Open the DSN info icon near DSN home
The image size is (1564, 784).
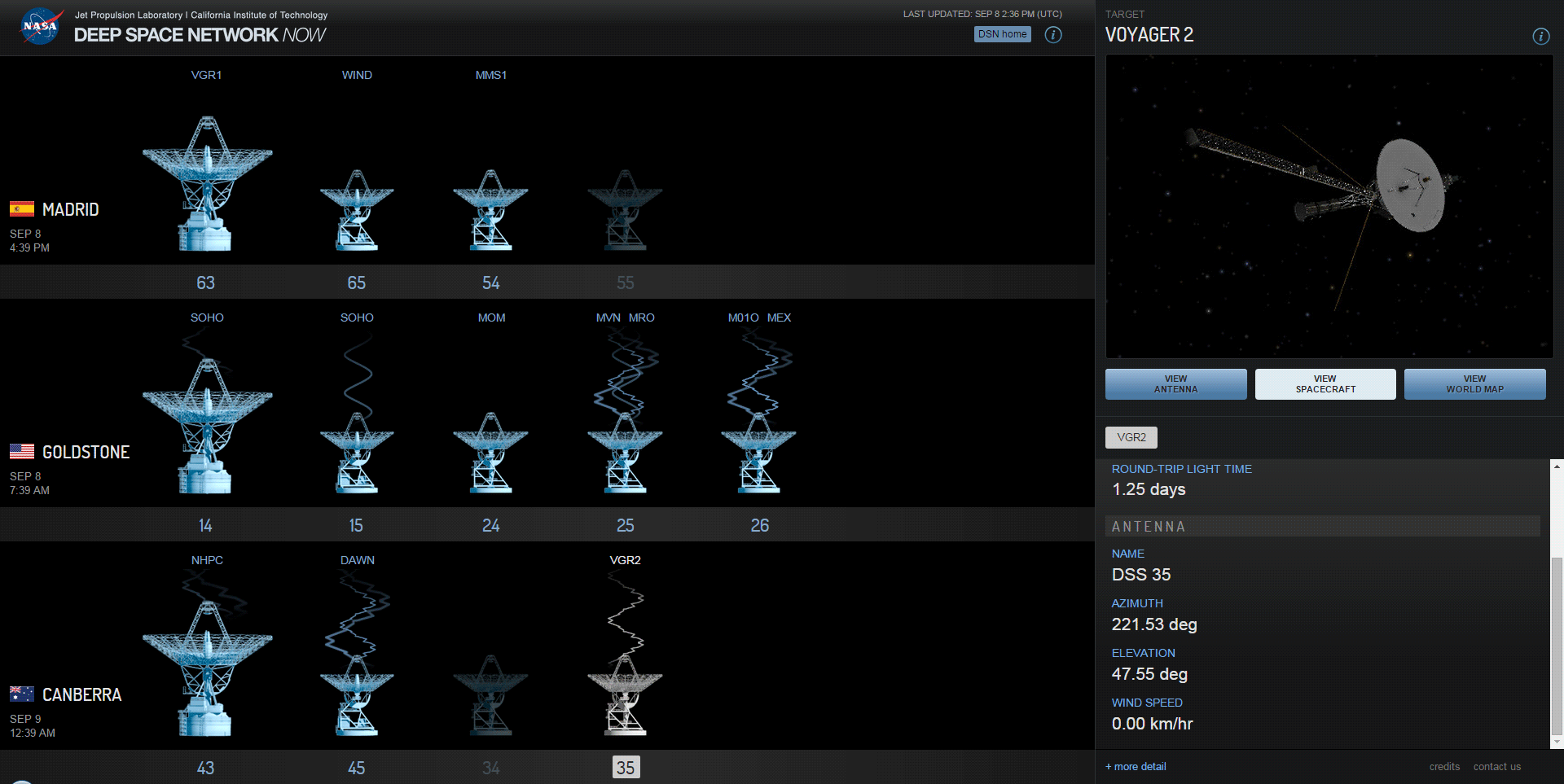(1053, 34)
